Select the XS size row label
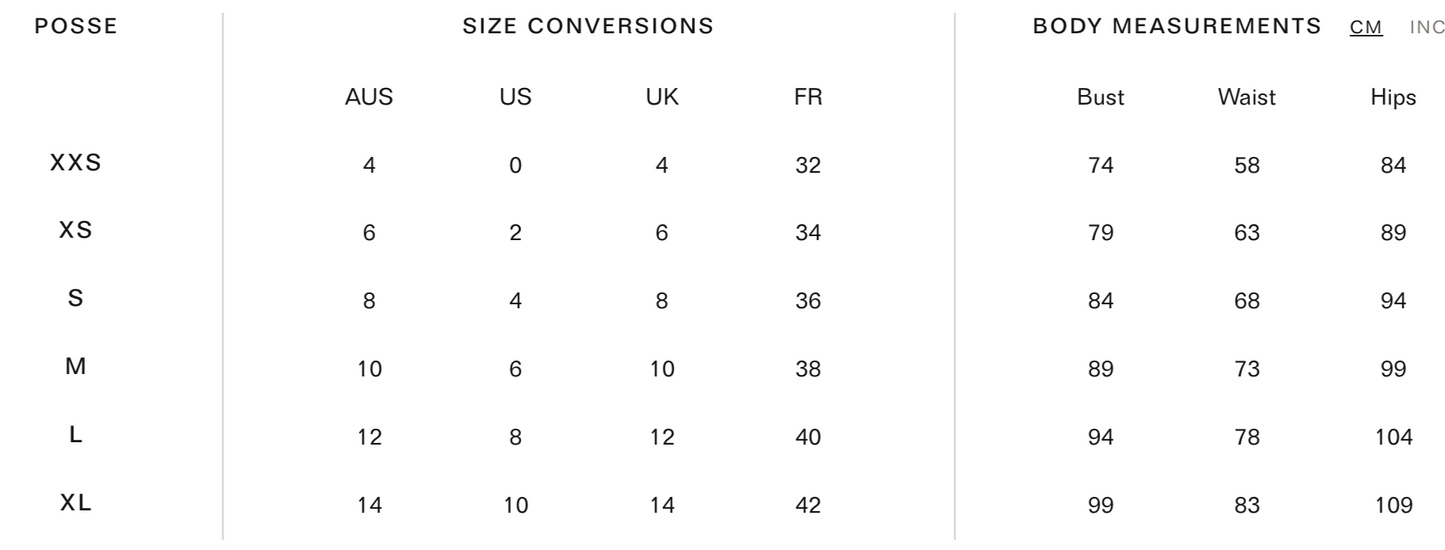Screen dimensions: 1445x550 pyautogui.click(x=76, y=231)
